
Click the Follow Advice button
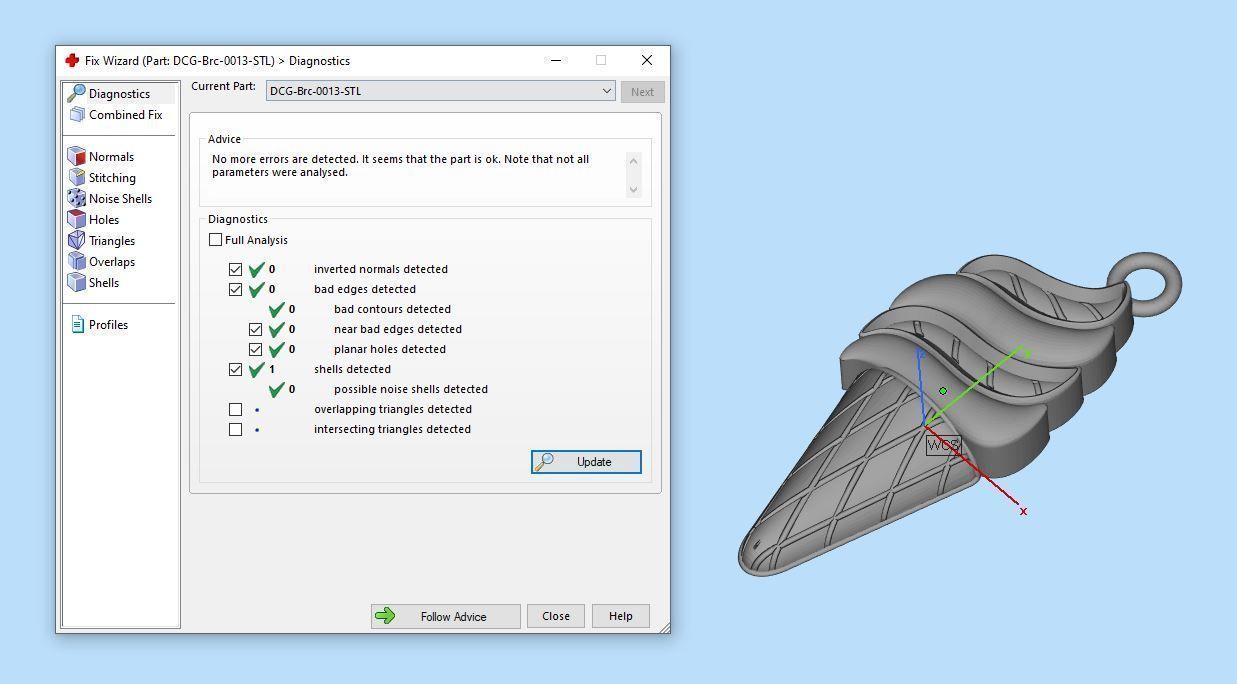[445, 616]
